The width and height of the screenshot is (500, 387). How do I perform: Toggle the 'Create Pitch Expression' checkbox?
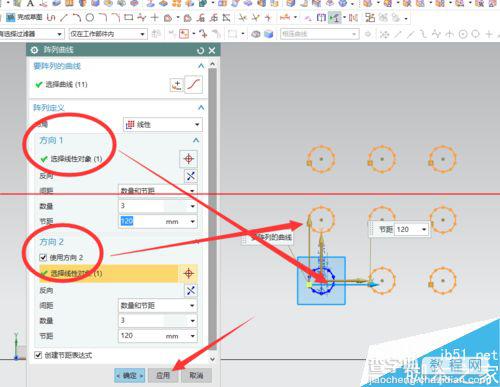[x=38, y=355]
